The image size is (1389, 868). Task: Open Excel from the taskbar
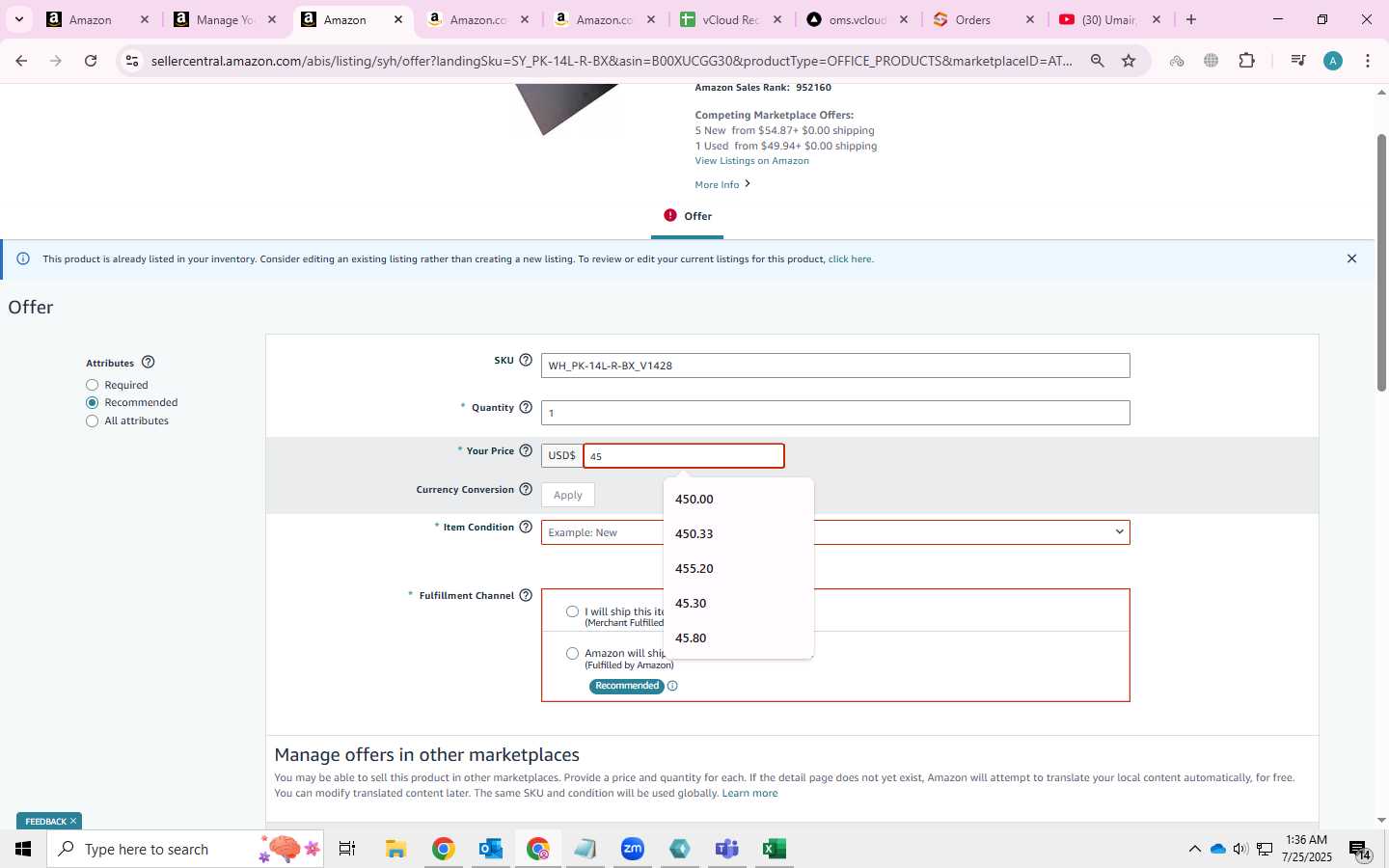click(x=774, y=849)
